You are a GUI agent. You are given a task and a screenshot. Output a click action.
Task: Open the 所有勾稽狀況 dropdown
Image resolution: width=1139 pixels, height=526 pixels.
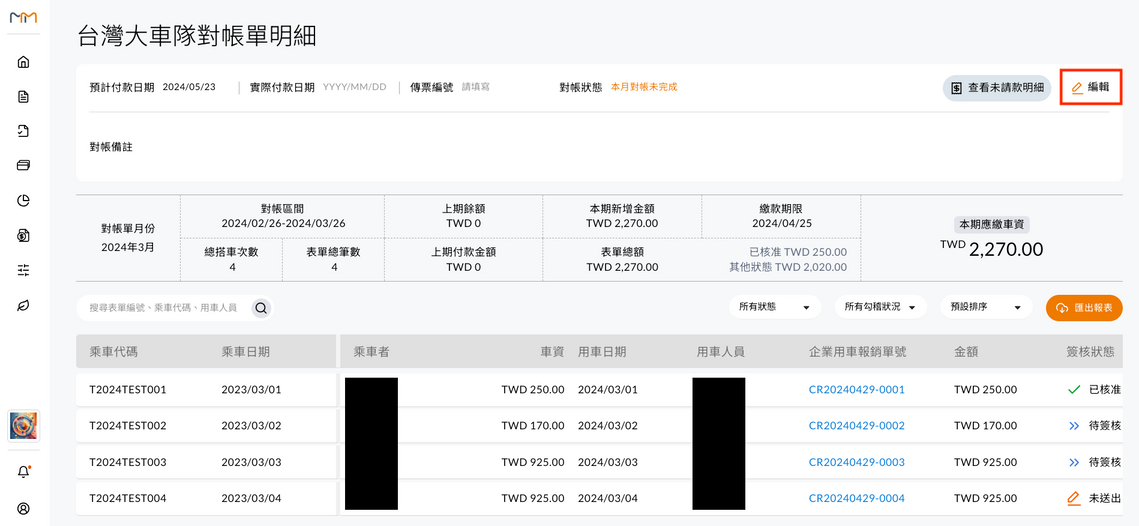click(880, 307)
